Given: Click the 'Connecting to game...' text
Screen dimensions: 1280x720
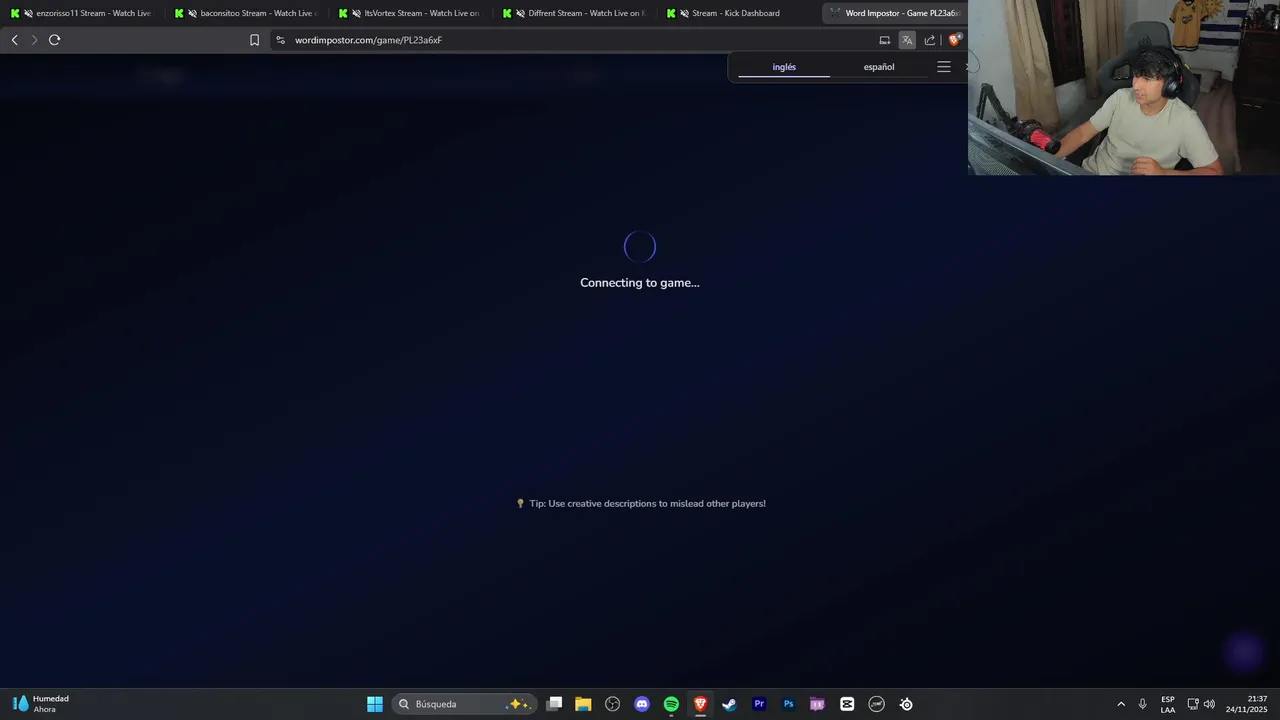Looking at the screenshot, I should (x=640, y=283).
